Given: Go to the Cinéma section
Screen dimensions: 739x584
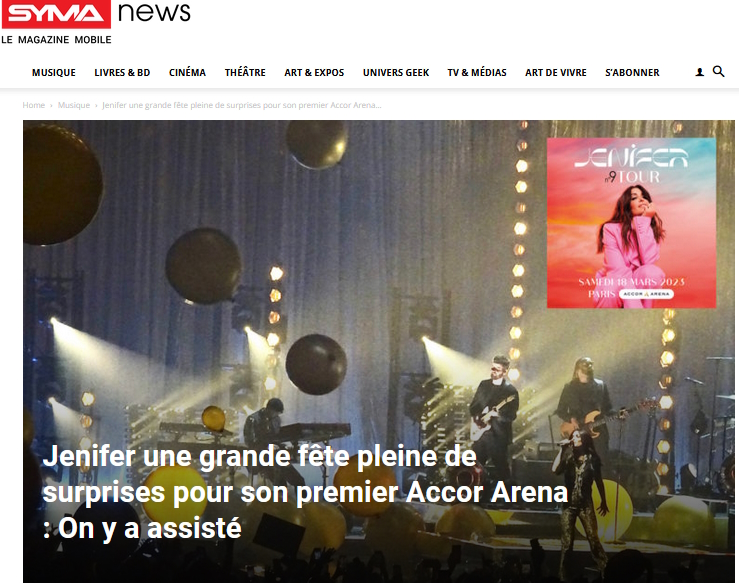Looking at the screenshot, I should pyautogui.click(x=188, y=73).
